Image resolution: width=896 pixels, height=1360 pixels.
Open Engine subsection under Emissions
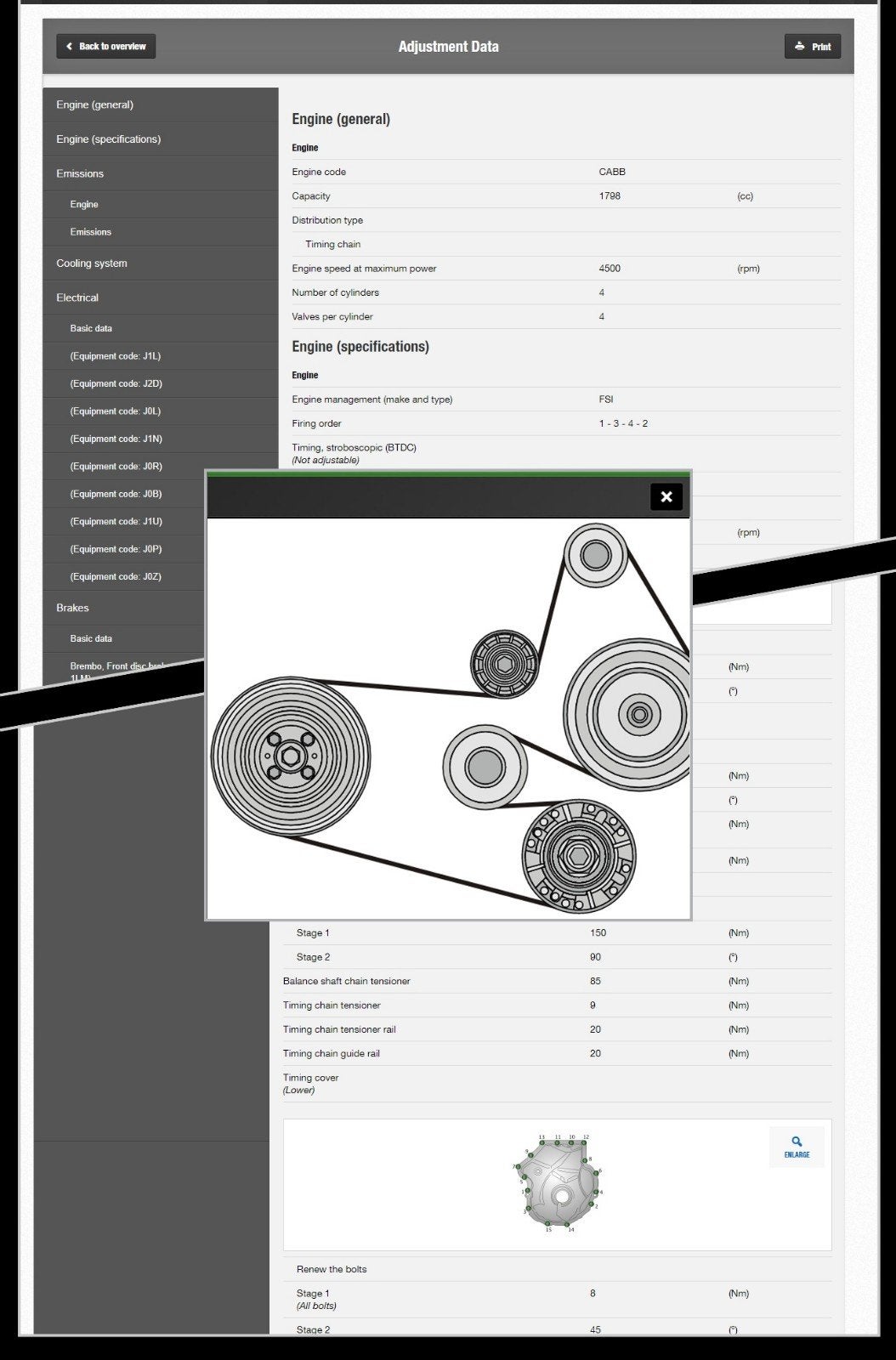point(161,205)
